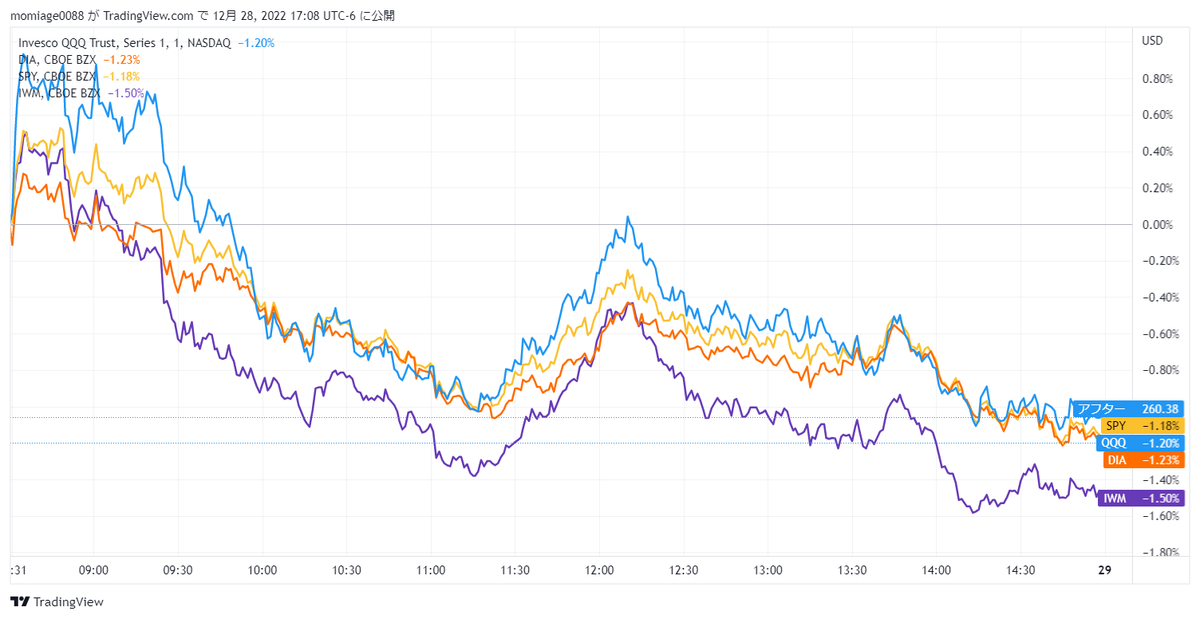Select the Invesco QQQ Trust legend title

point(125,43)
